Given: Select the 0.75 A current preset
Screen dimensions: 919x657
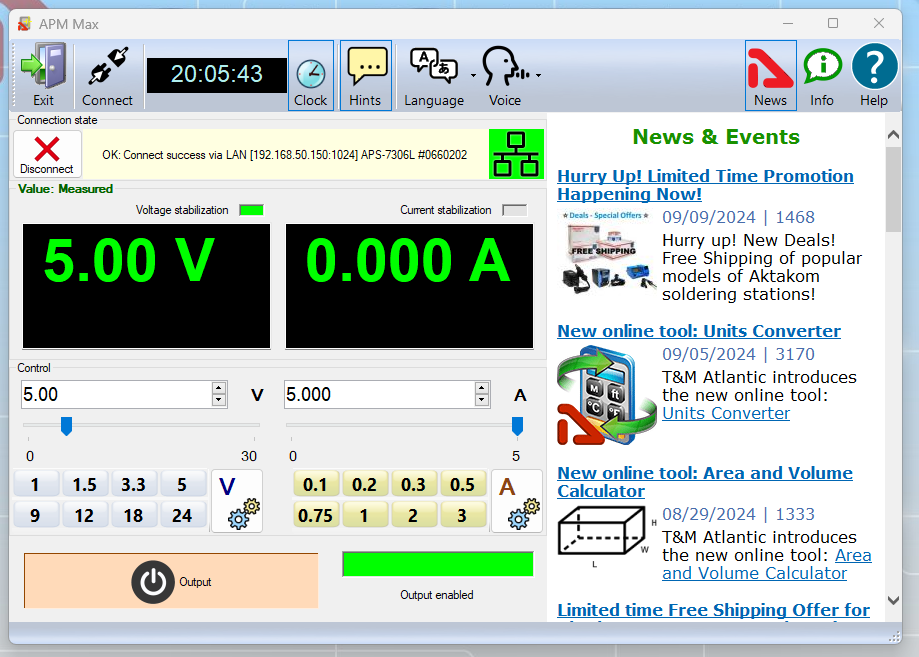Looking at the screenshot, I should (315, 516).
